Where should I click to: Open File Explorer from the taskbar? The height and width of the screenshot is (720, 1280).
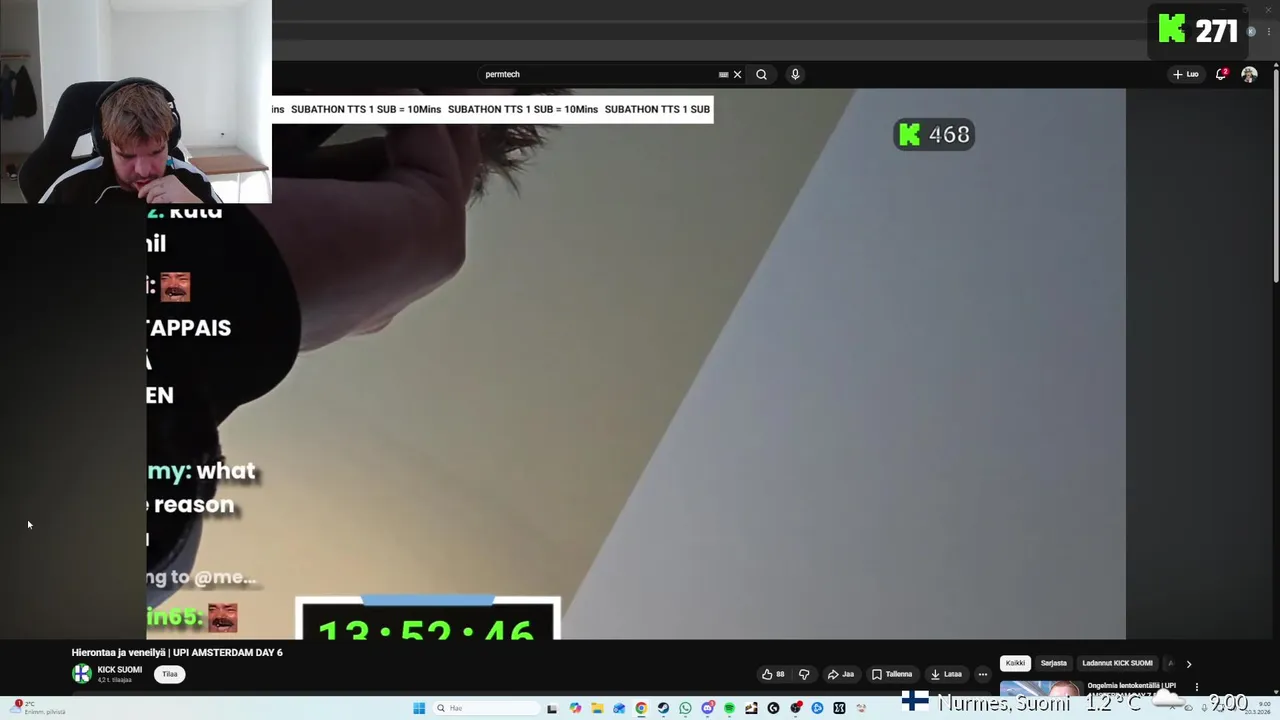[597, 708]
